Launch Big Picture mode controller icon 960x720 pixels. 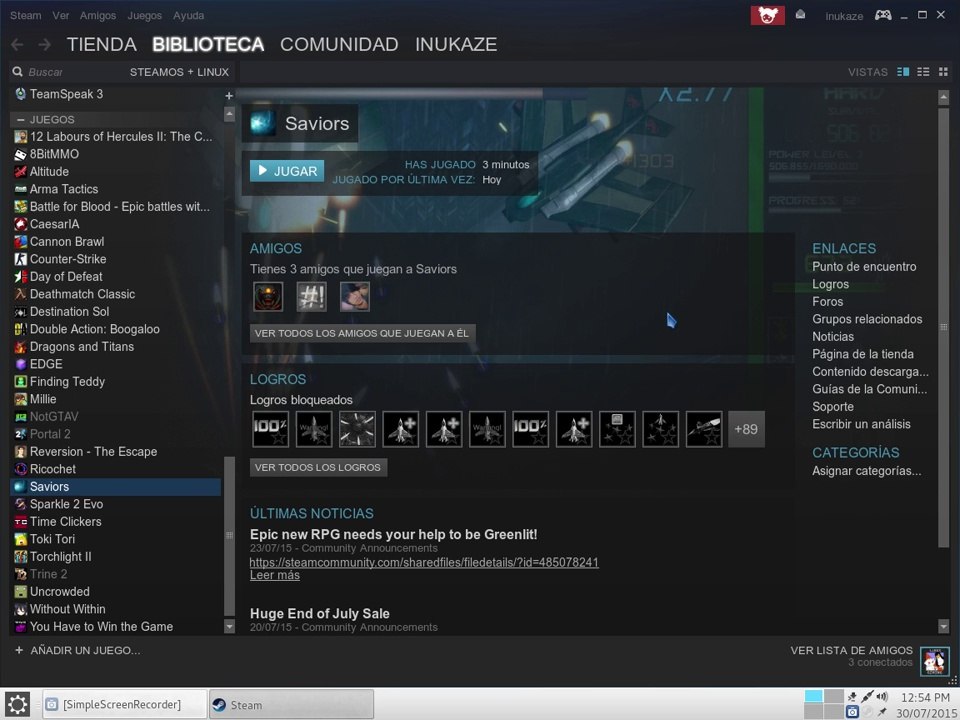882,15
